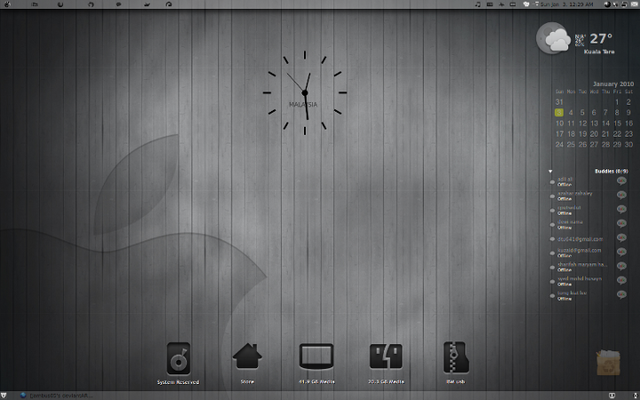Open chat icon for sharifah maryam
The width and height of the screenshot is (640, 400).
tap(621, 266)
